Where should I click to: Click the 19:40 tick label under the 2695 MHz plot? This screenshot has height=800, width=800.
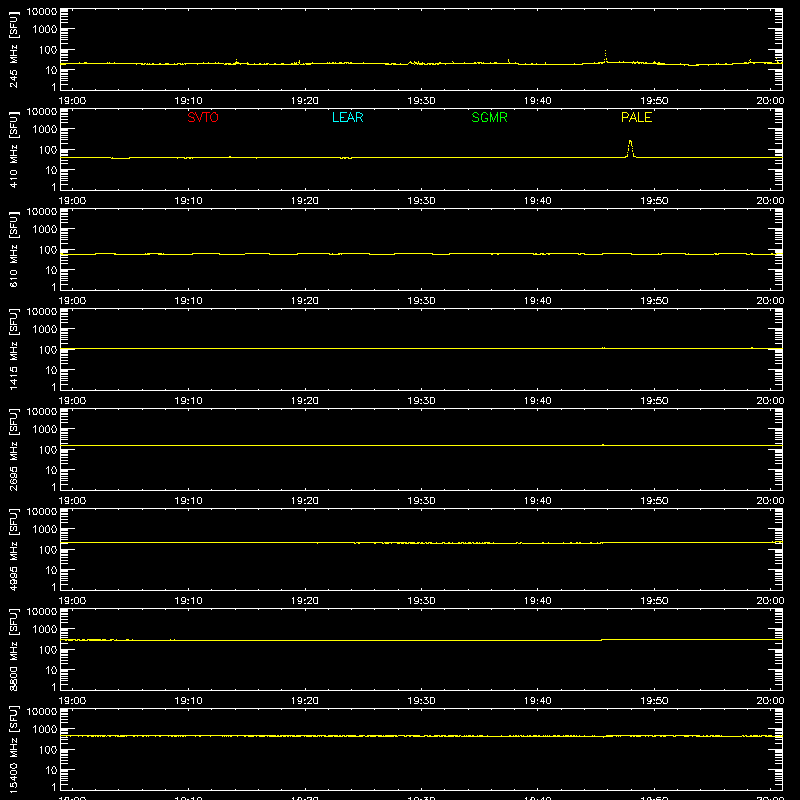[537, 501]
